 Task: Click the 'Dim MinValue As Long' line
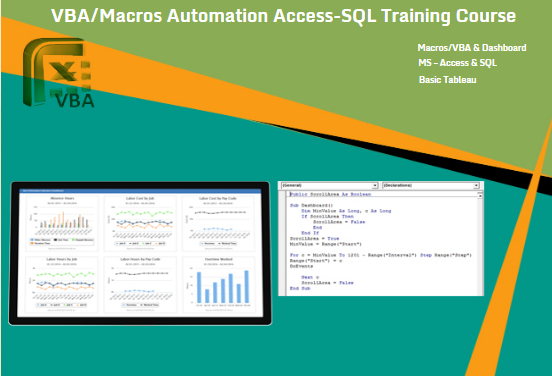pos(346,211)
